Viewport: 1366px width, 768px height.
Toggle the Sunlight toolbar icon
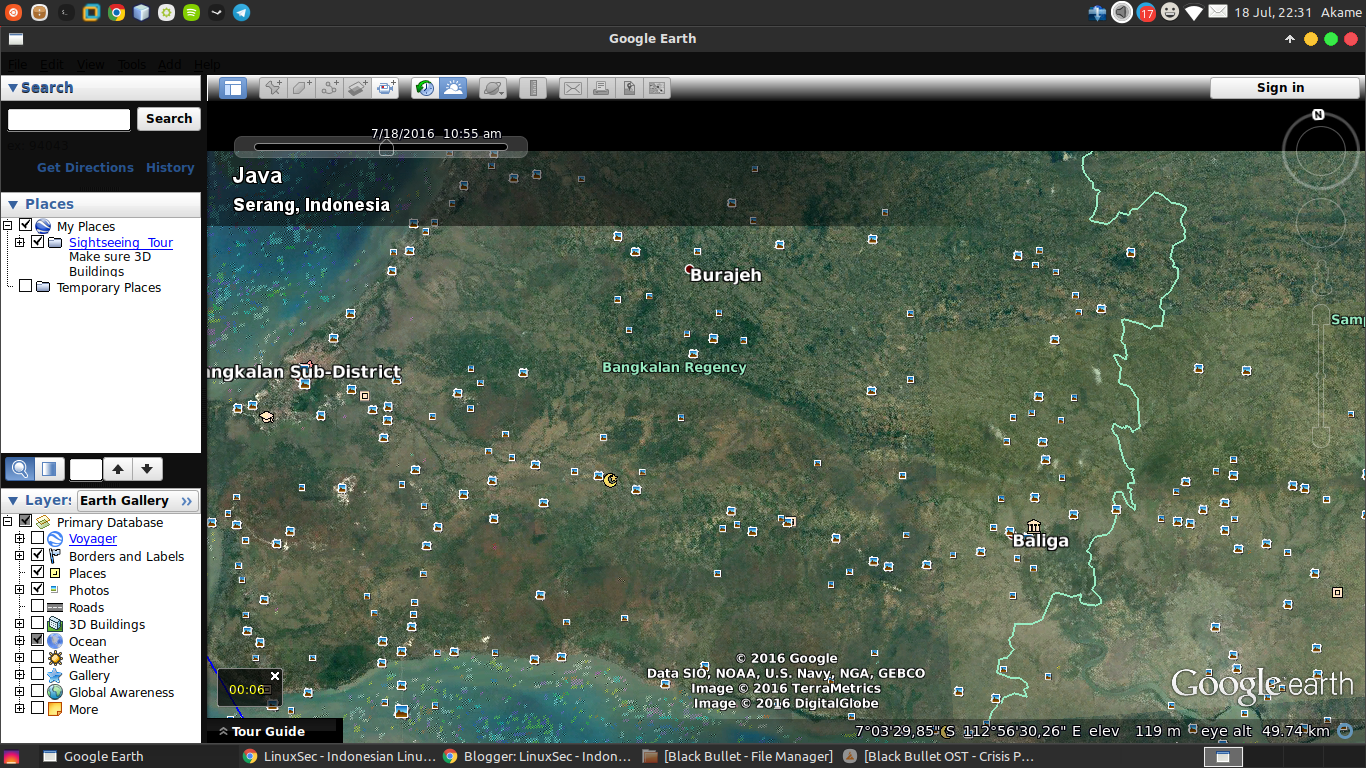(x=453, y=88)
